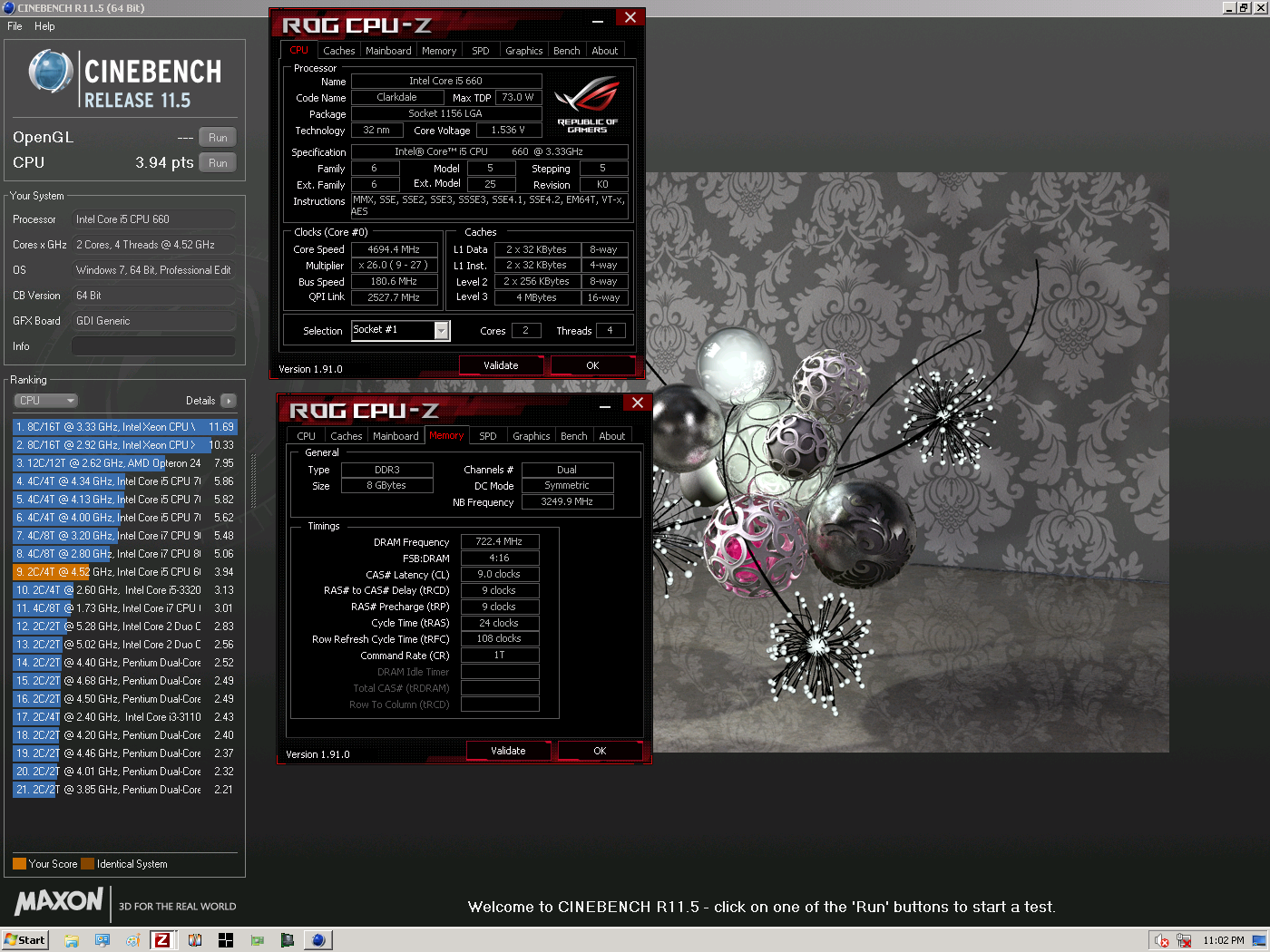
Task: Switch to About tab in upper CPU-Z window
Action: pos(605,51)
